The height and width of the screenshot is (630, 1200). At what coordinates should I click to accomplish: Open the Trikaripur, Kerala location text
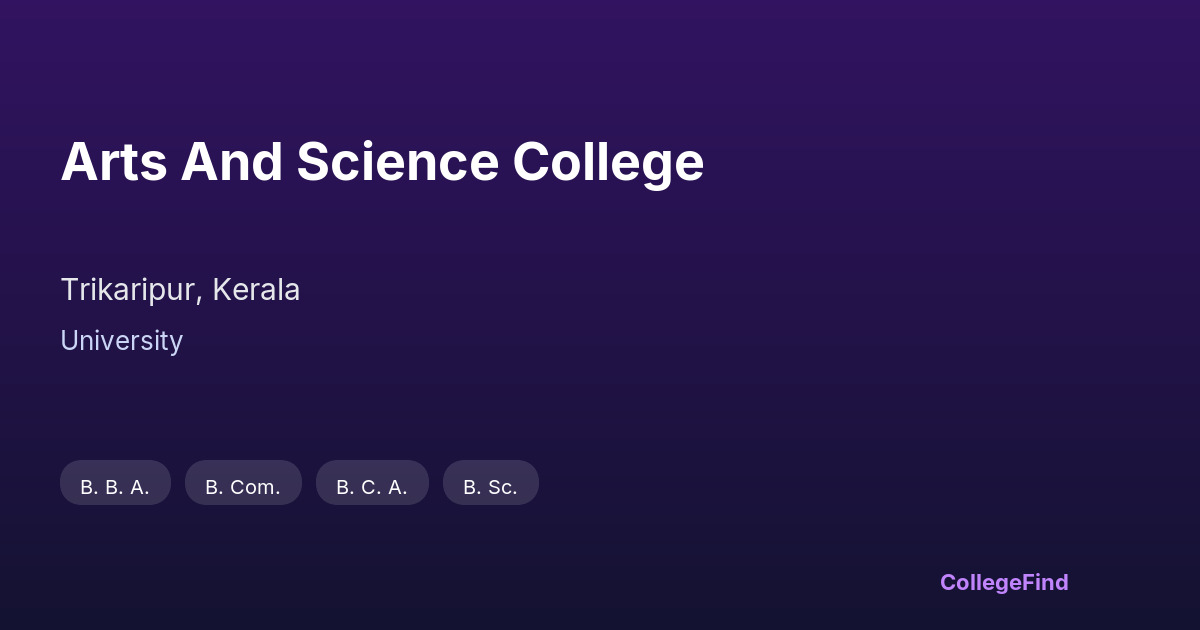(180, 289)
